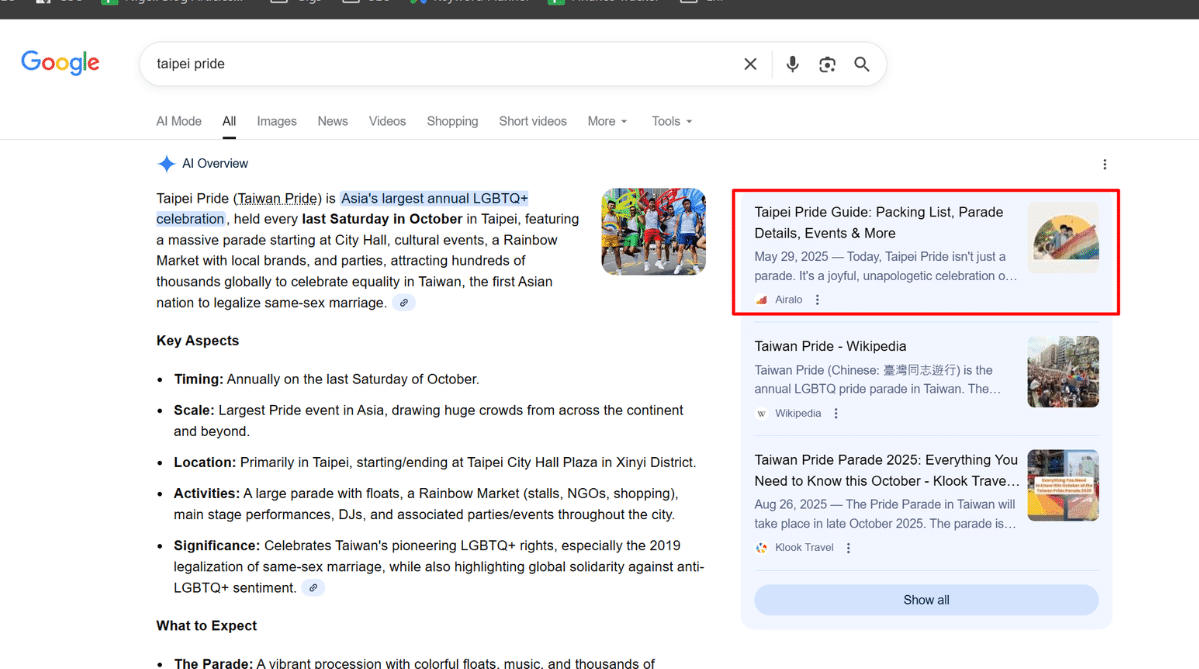The width and height of the screenshot is (1199, 669).
Task: Open the Short videos tab
Action: pyautogui.click(x=533, y=121)
